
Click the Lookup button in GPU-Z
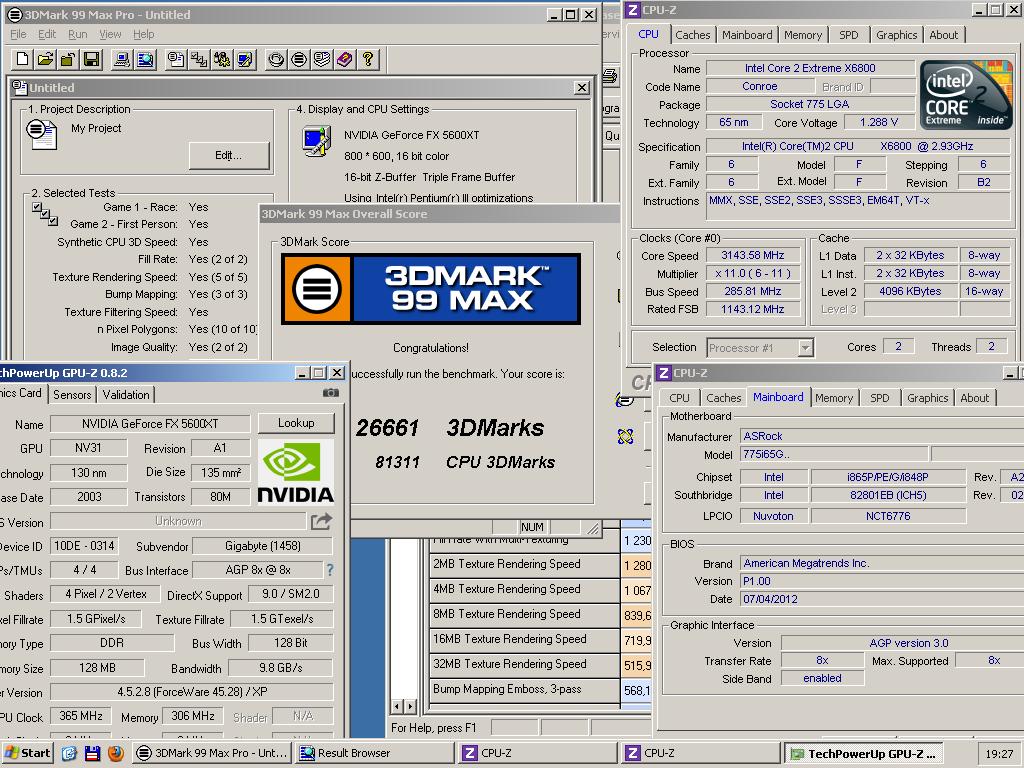(296, 423)
